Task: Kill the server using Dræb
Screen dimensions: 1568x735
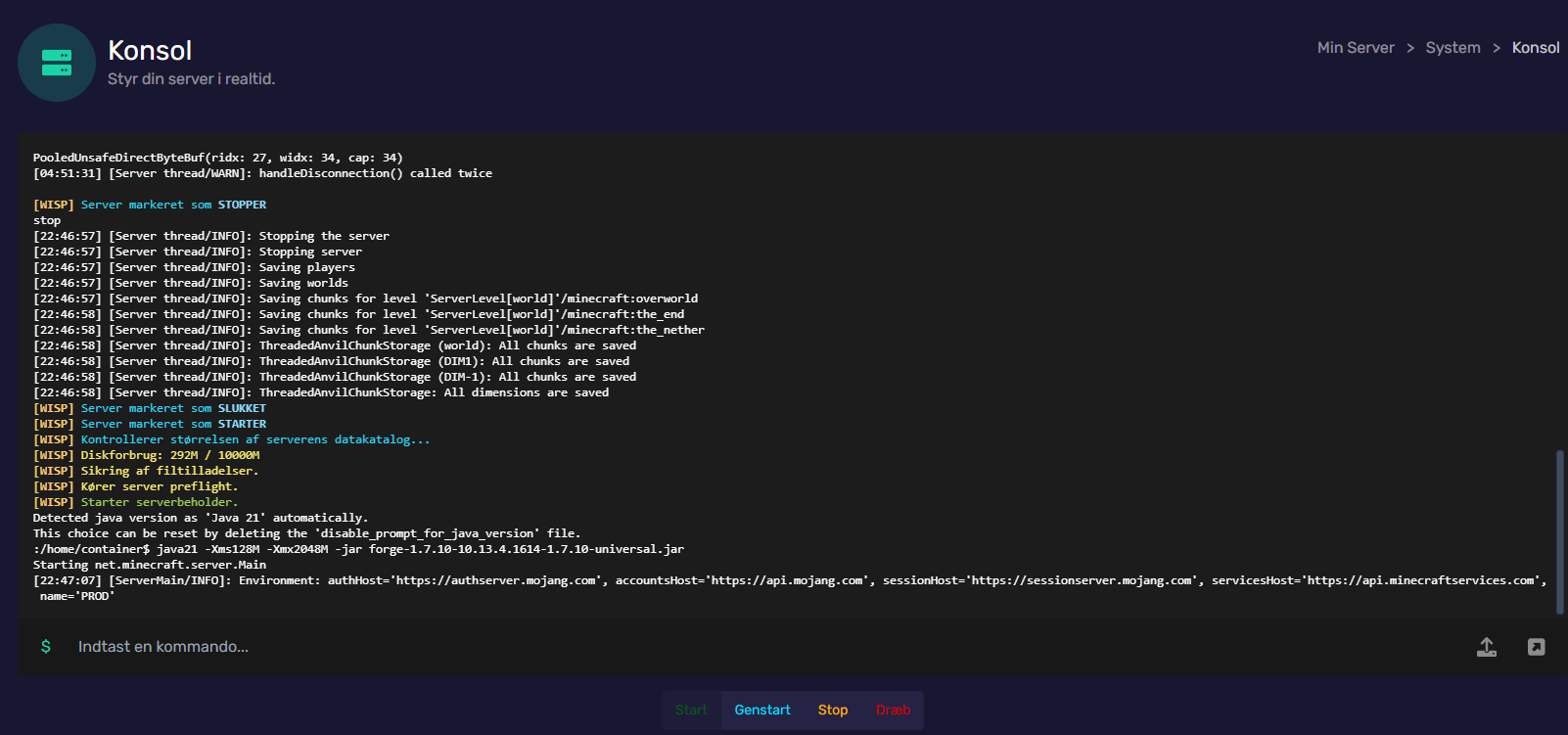Action: (893, 711)
